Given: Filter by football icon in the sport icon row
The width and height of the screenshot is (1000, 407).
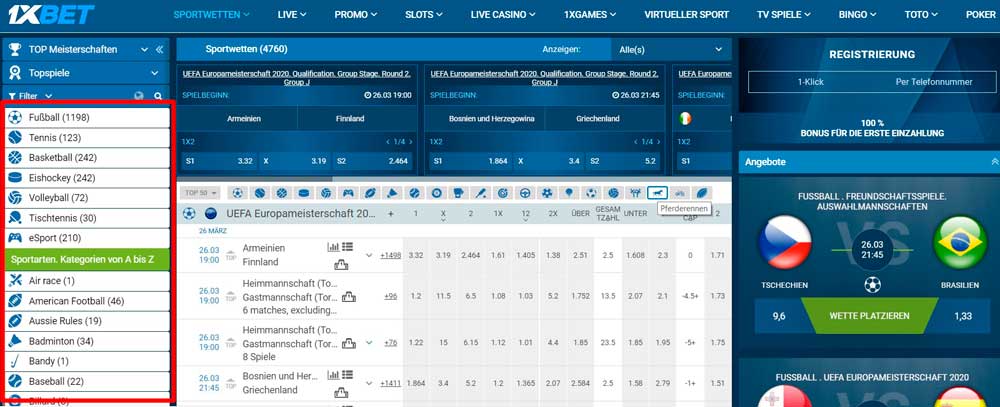Looking at the screenshot, I should [237, 193].
